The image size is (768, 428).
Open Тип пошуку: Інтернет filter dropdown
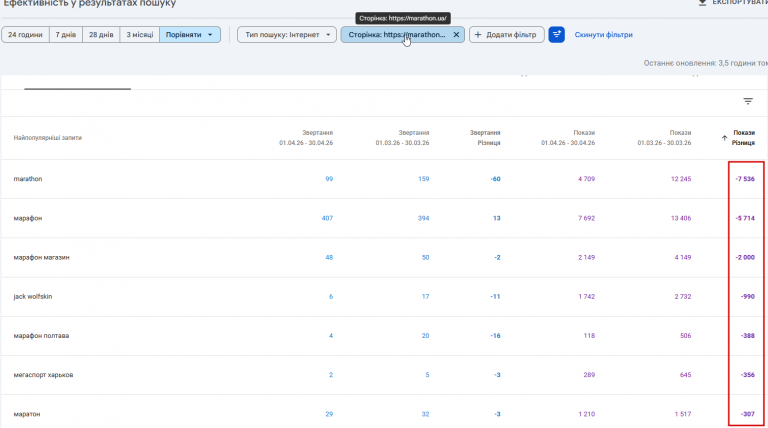[x=287, y=35]
